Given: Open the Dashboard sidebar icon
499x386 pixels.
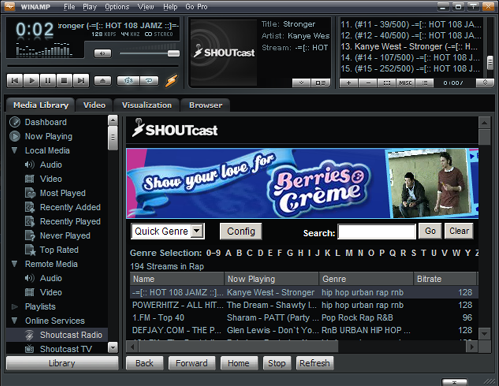Looking at the screenshot, I should (15, 122).
